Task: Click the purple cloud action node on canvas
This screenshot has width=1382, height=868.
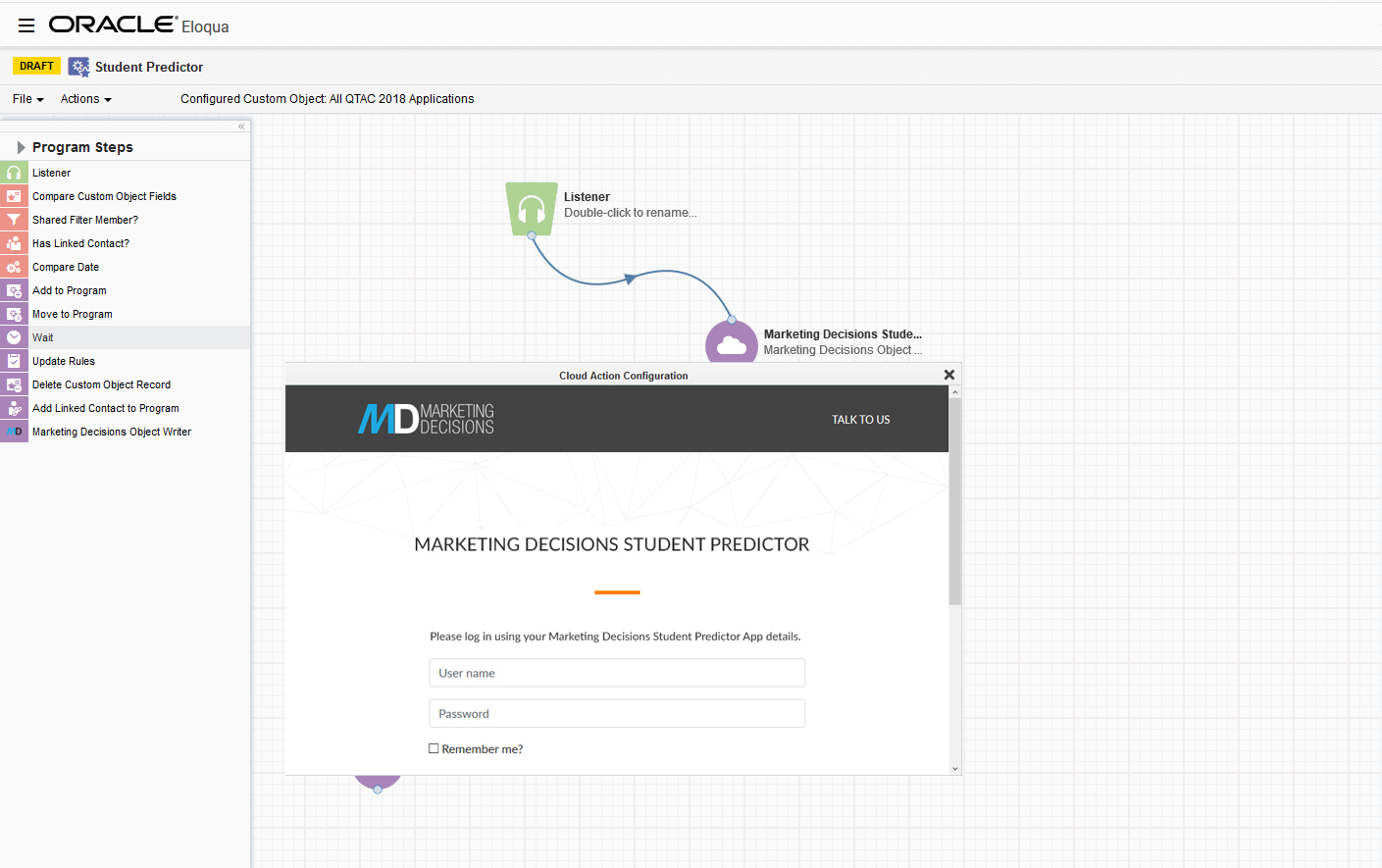Action: [x=732, y=342]
